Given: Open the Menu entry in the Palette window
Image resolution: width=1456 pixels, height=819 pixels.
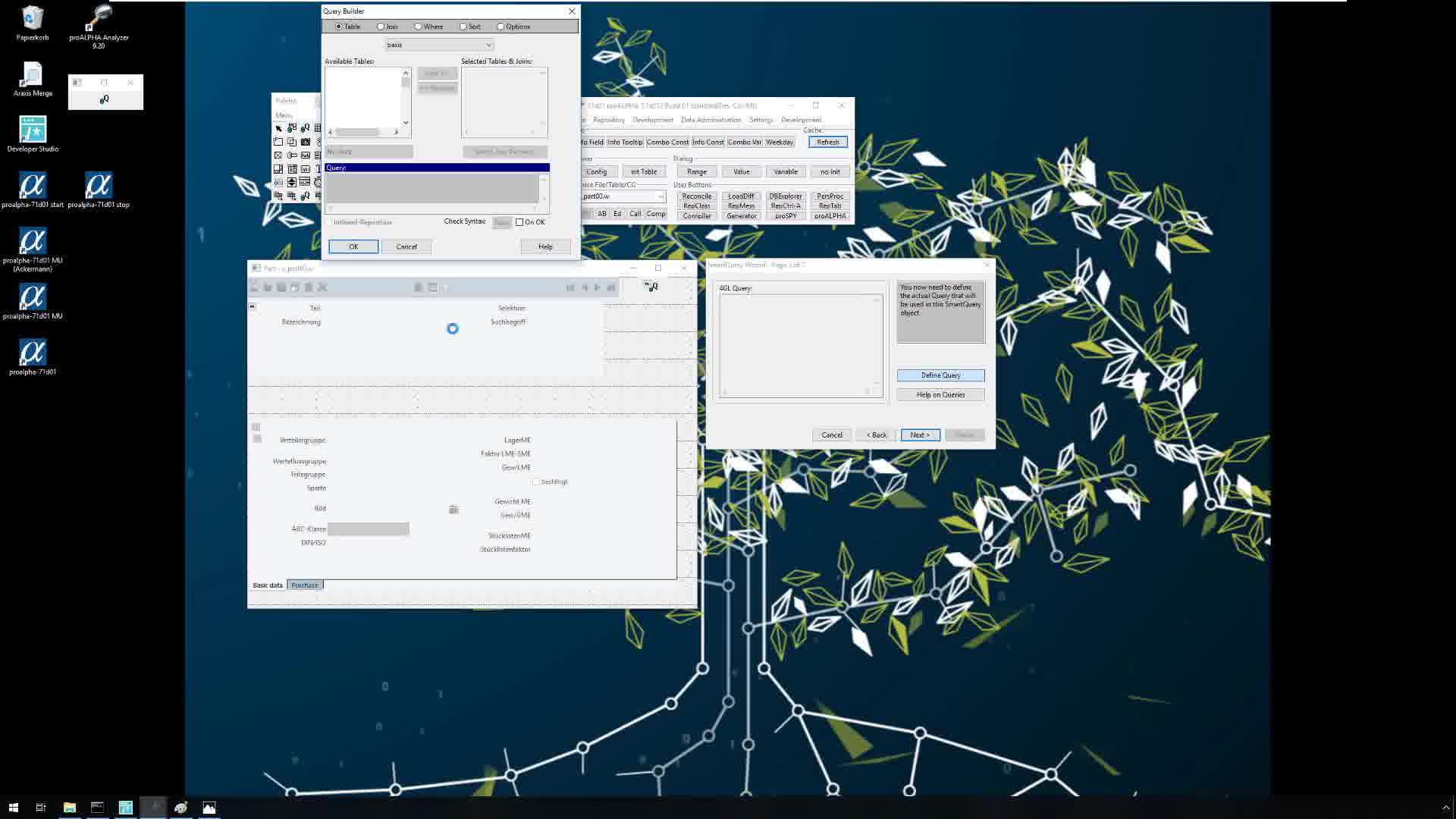Looking at the screenshot, I should click(x=284, y=115).
